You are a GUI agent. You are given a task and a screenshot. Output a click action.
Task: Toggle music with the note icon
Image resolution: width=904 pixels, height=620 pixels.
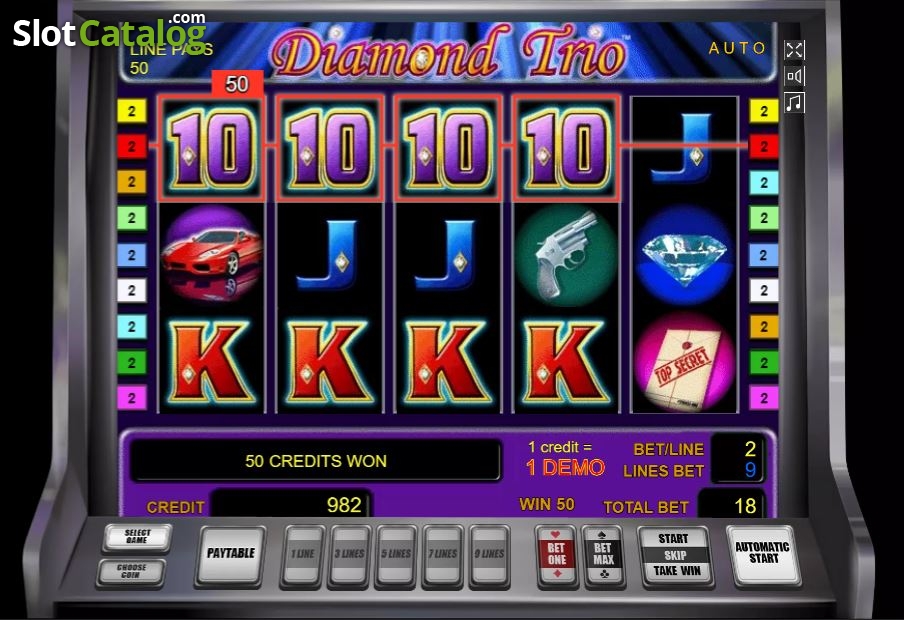[x=794, y=103]
